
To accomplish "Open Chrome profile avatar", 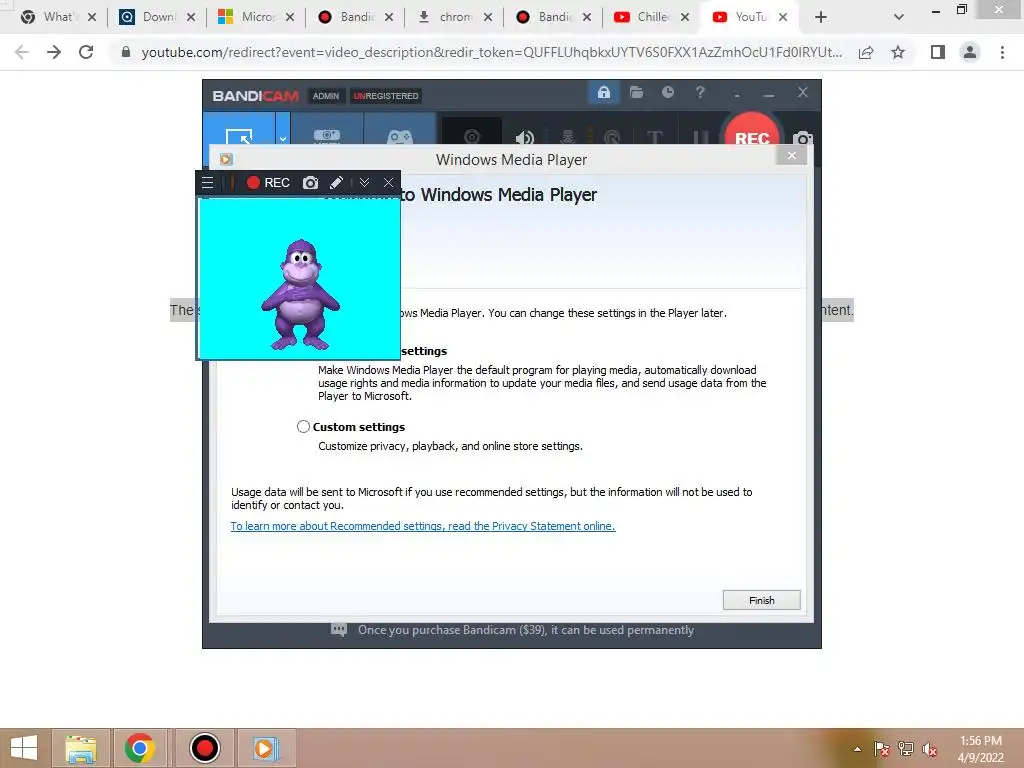I will click(x=970, y=52).
